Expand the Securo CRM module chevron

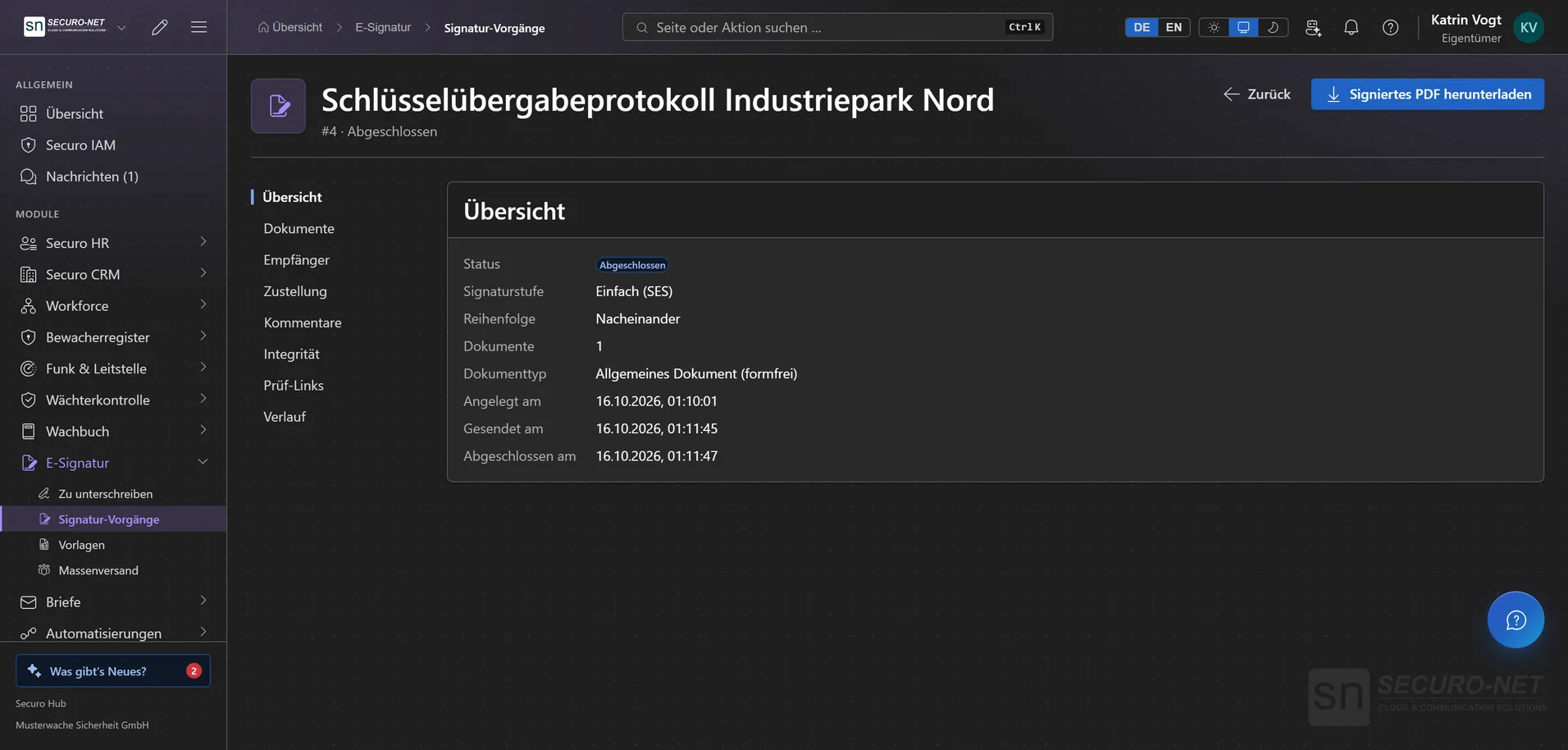(x=203, y=273)
